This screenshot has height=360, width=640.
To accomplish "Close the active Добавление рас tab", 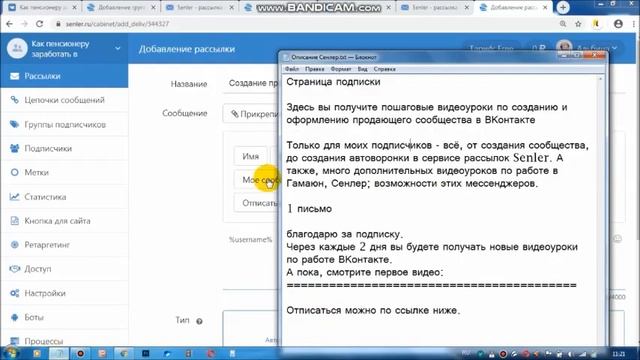I will pos(544,7).
